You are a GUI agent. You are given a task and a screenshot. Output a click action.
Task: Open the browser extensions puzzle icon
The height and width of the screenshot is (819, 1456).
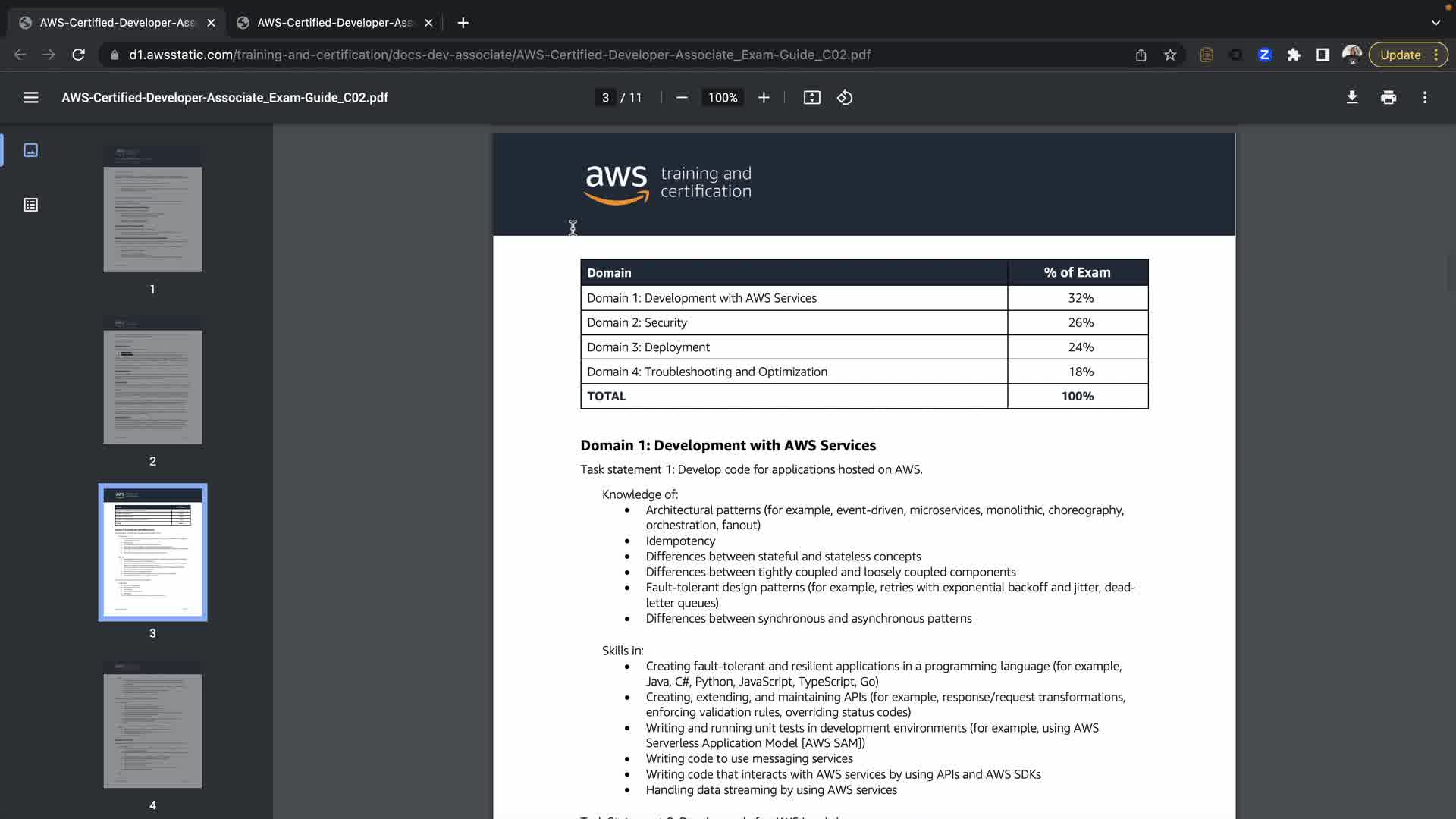(1294, 55)
